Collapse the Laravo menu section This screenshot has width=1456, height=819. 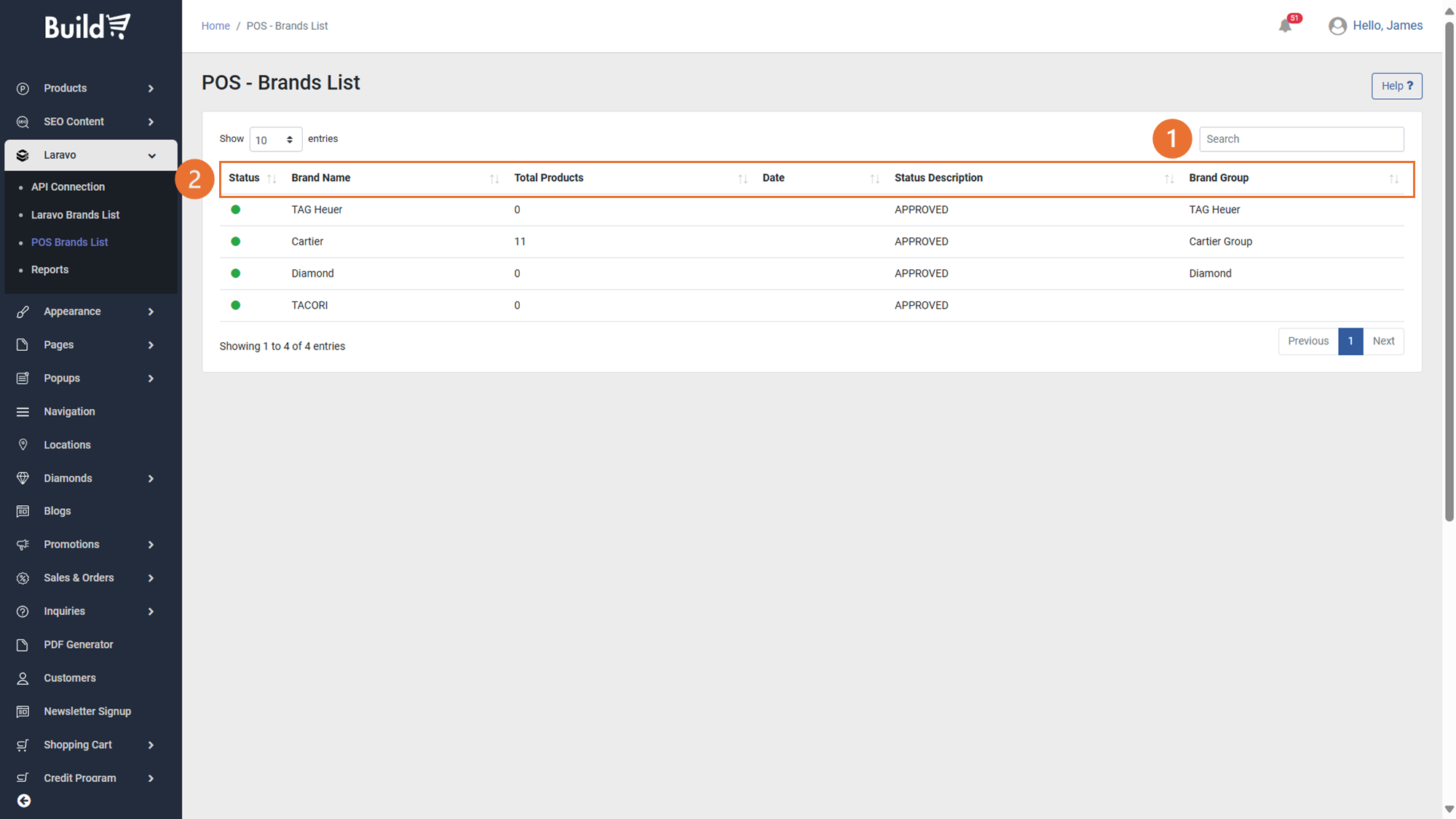151,156
